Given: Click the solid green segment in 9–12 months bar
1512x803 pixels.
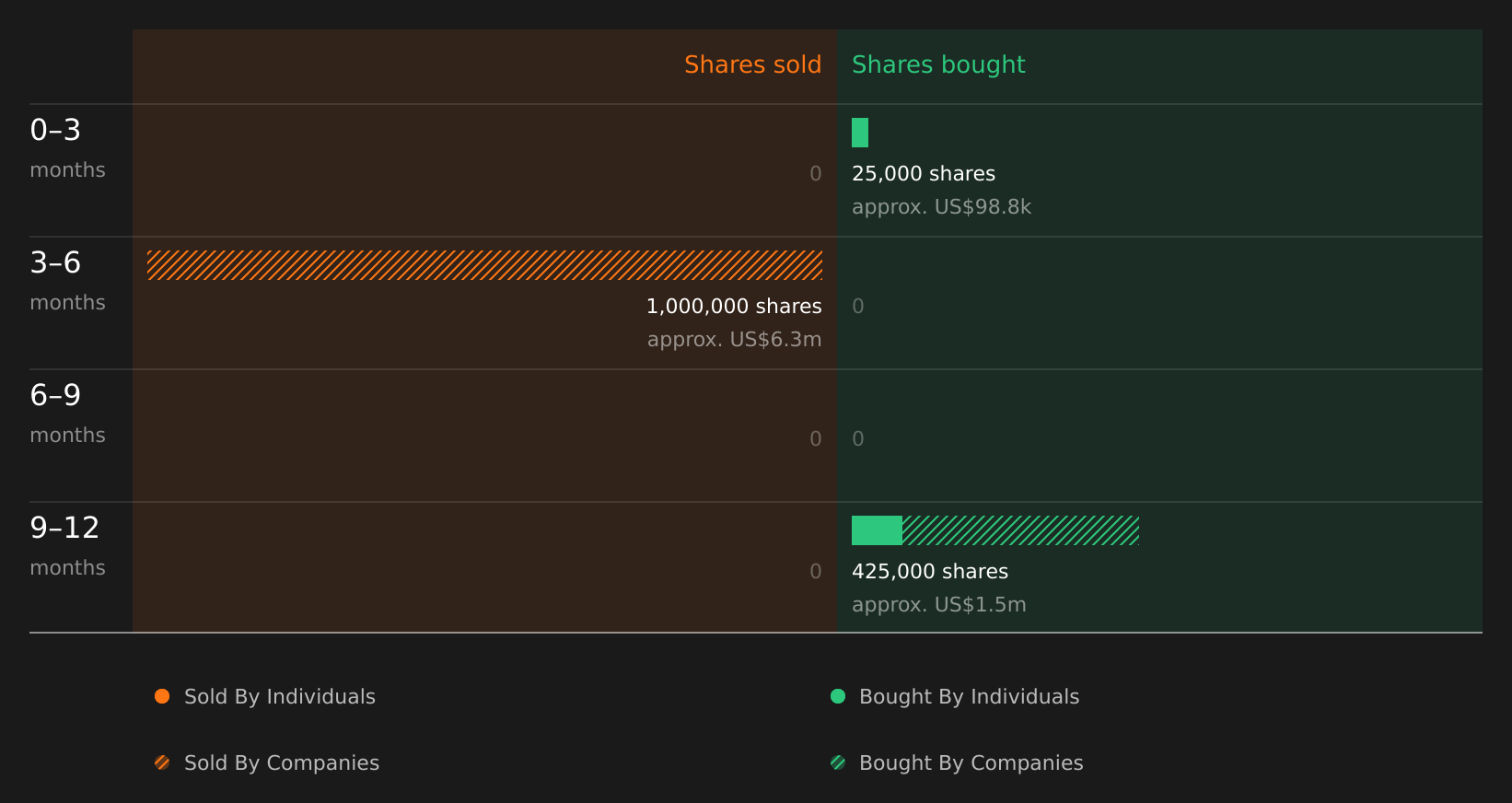Looking at the screenshot, I should tap(877, 530).
